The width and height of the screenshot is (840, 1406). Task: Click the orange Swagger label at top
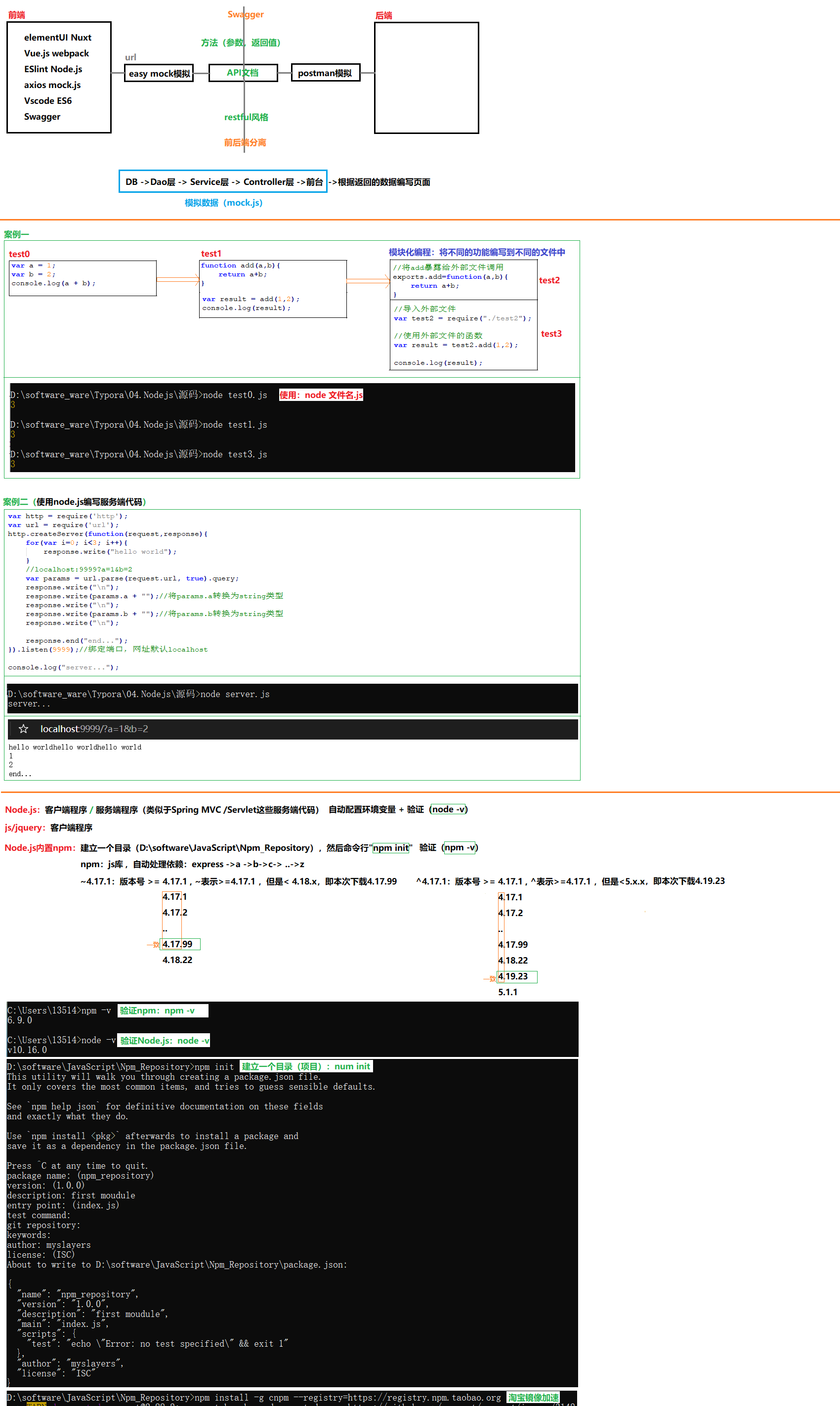[x=245, y=14]
